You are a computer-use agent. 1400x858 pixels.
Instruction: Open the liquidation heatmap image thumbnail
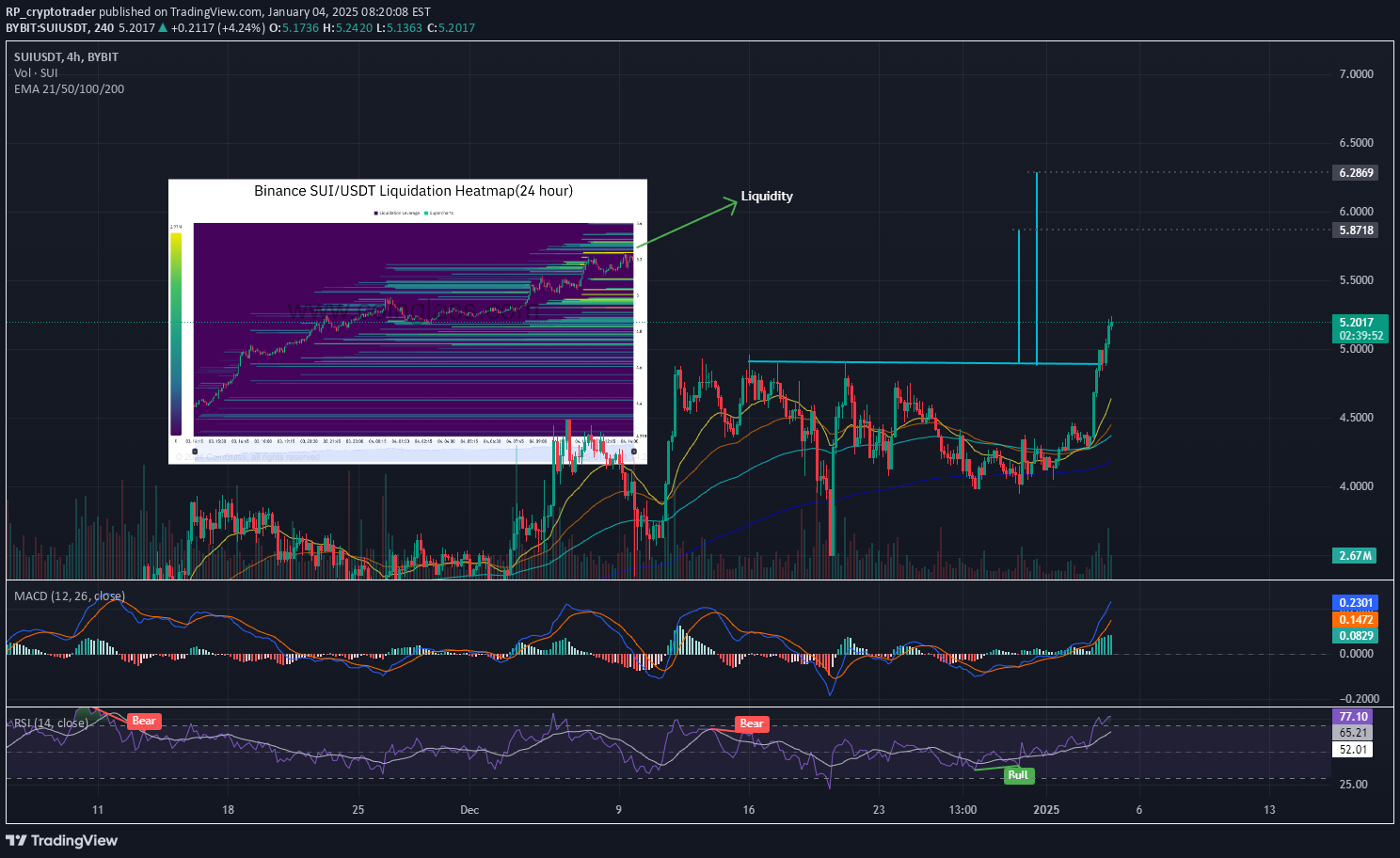407,321
